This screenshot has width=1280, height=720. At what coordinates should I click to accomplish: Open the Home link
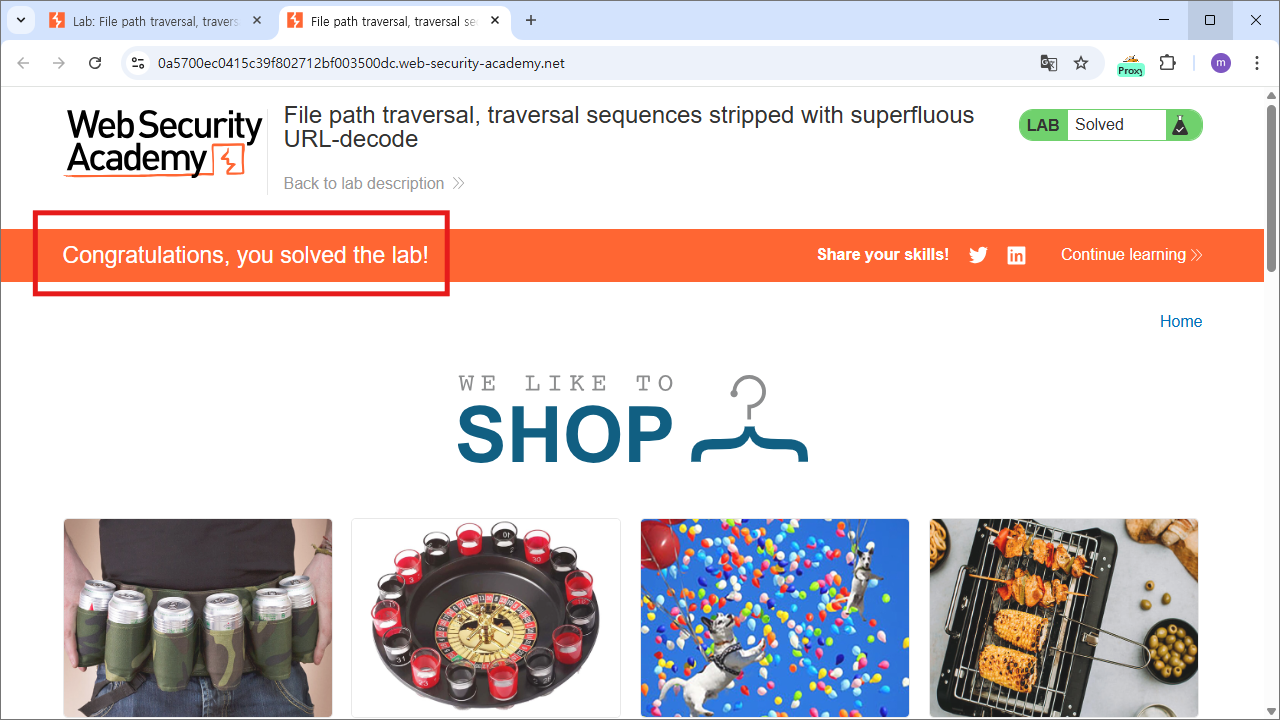coord(1181,321)
